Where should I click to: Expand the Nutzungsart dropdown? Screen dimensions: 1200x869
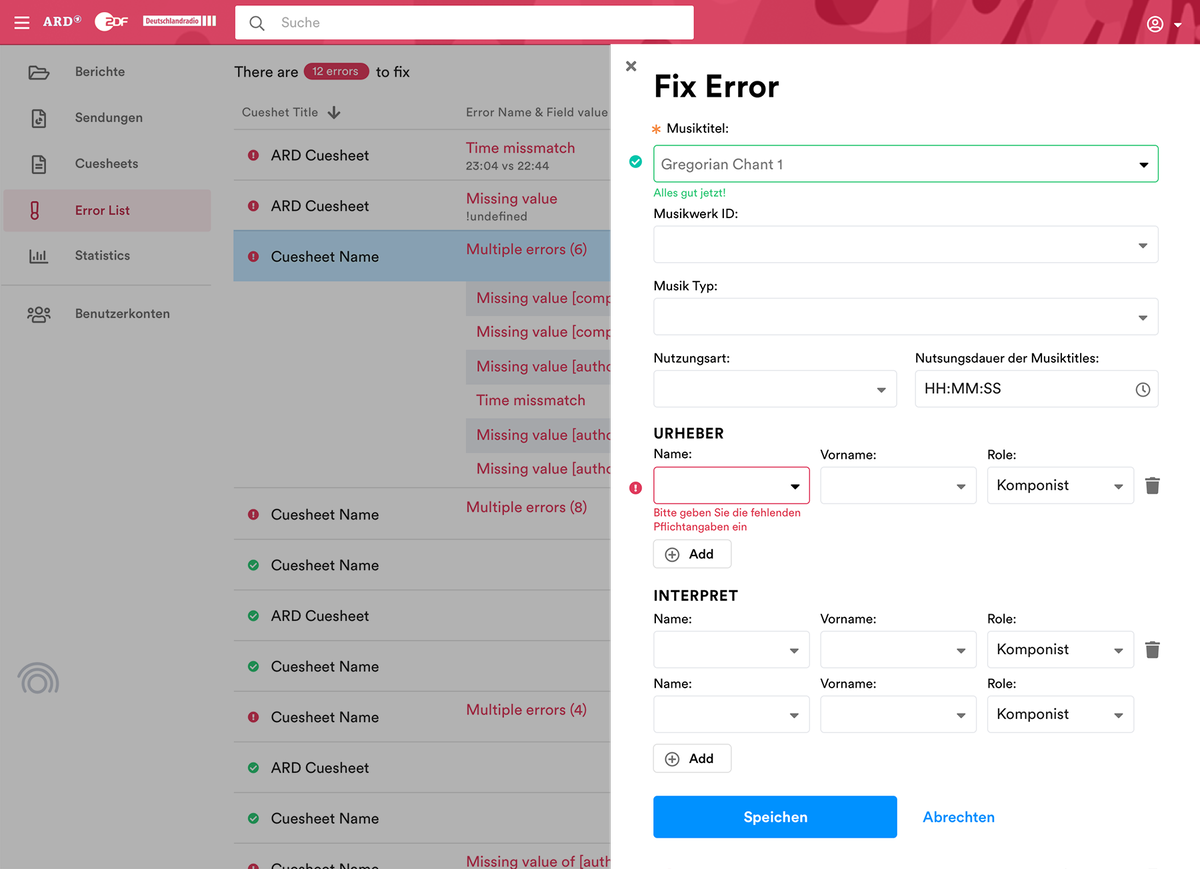882,389
